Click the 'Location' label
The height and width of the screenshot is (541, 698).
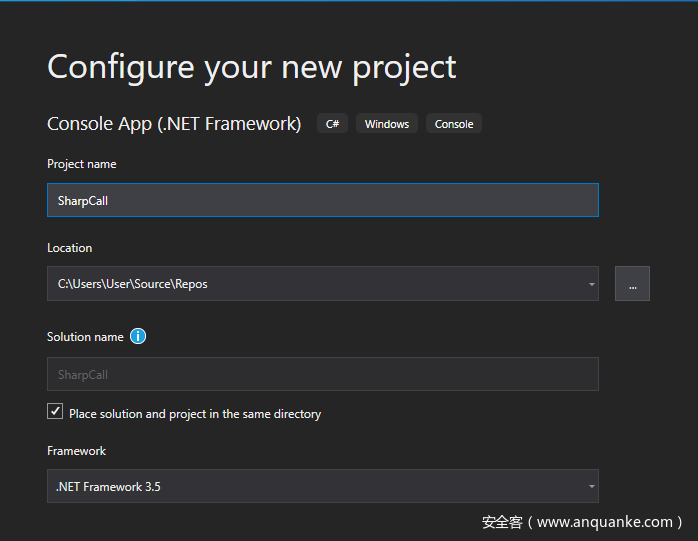(69, 248)
